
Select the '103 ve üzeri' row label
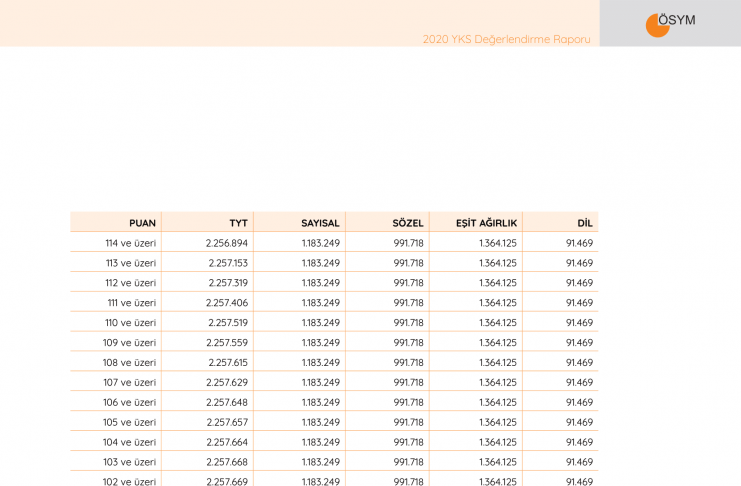pyautogui.click(x=129, y=462)
